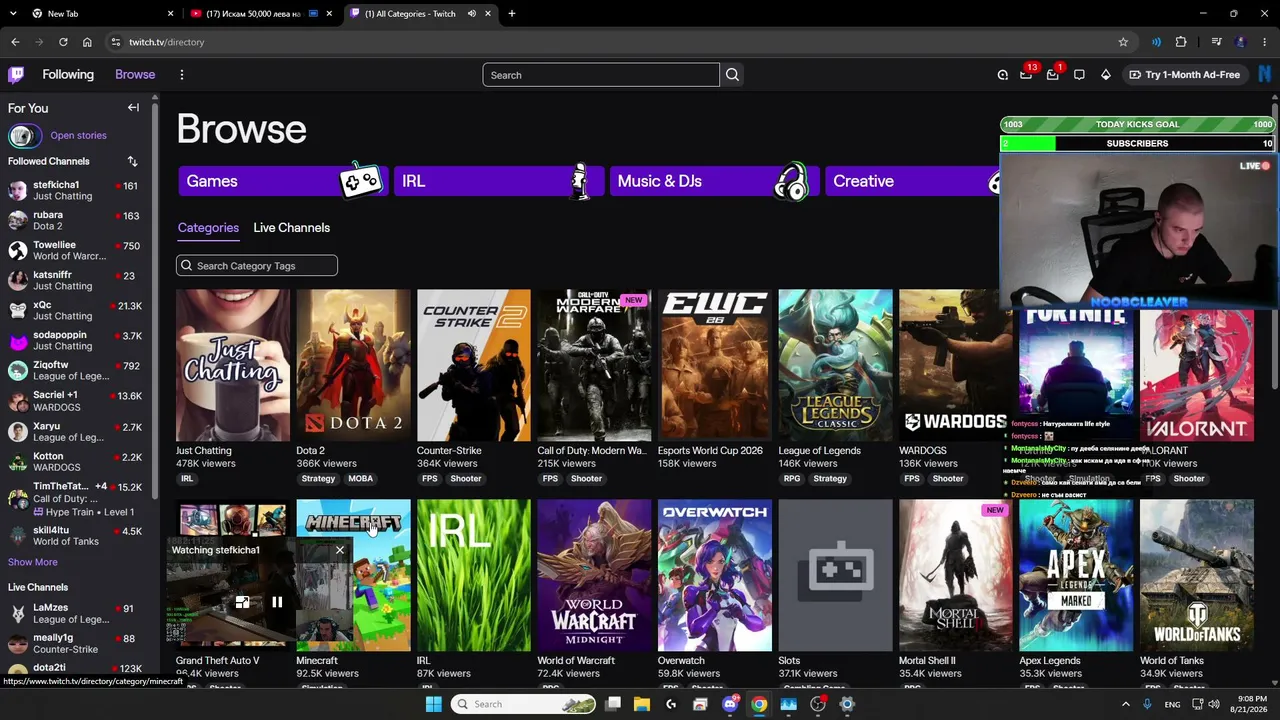View site information icon in address bar
The width and height of the screenshot is (1280, 720).
(116, 42)
